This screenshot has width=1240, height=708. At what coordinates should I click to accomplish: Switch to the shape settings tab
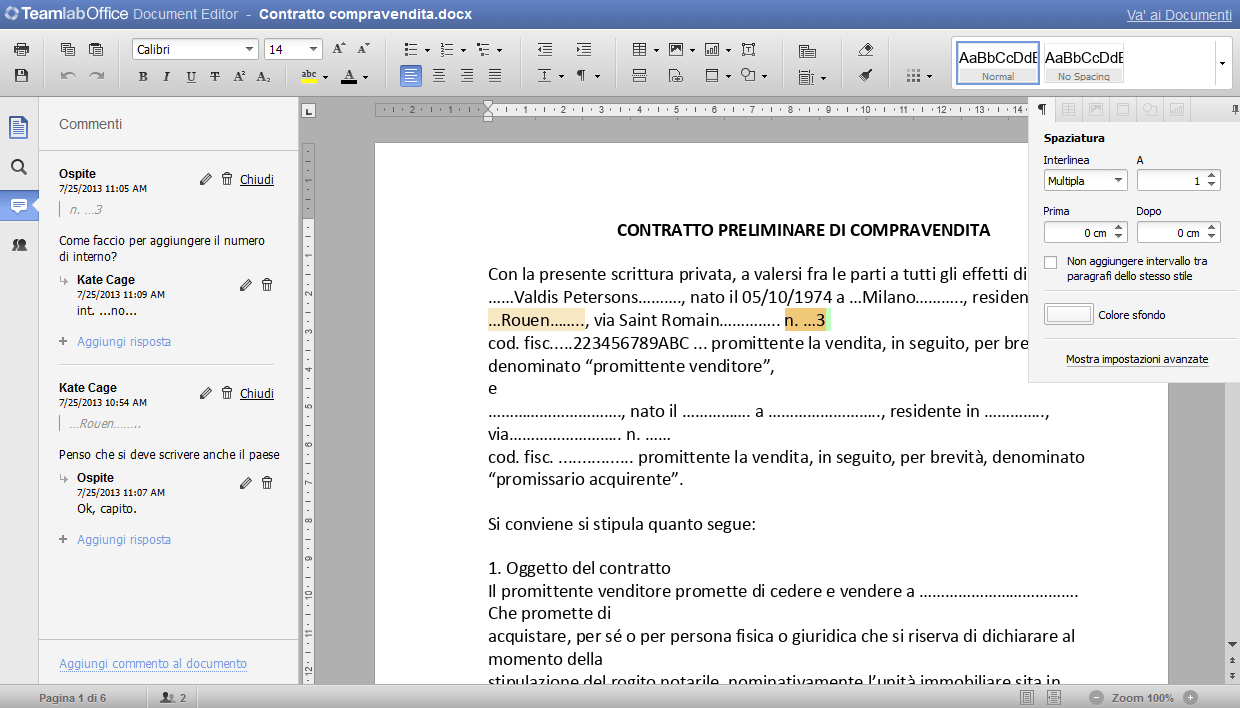click(1150, 108)
